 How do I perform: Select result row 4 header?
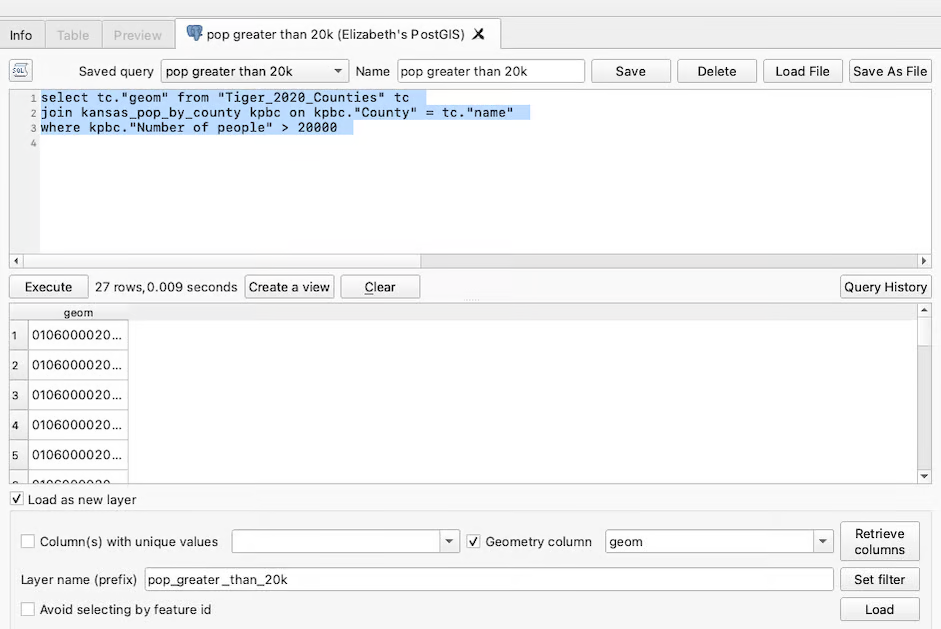click(19, 425)
